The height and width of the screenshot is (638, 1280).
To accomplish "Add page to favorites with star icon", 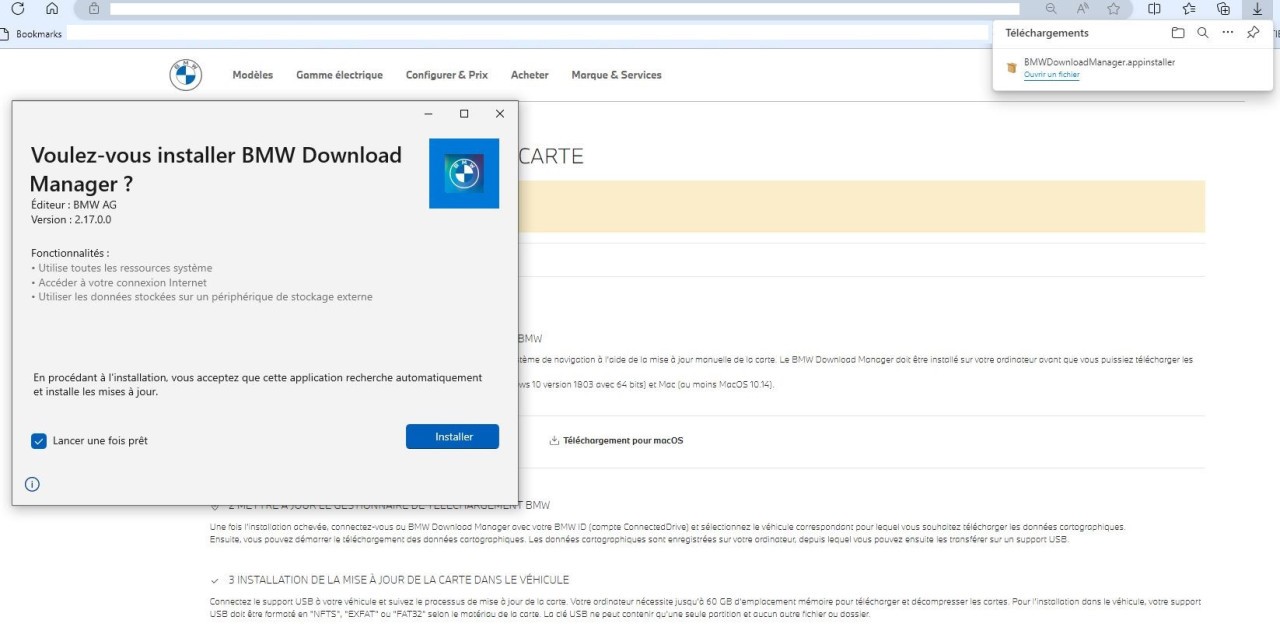I will (x=1114, y=8).
